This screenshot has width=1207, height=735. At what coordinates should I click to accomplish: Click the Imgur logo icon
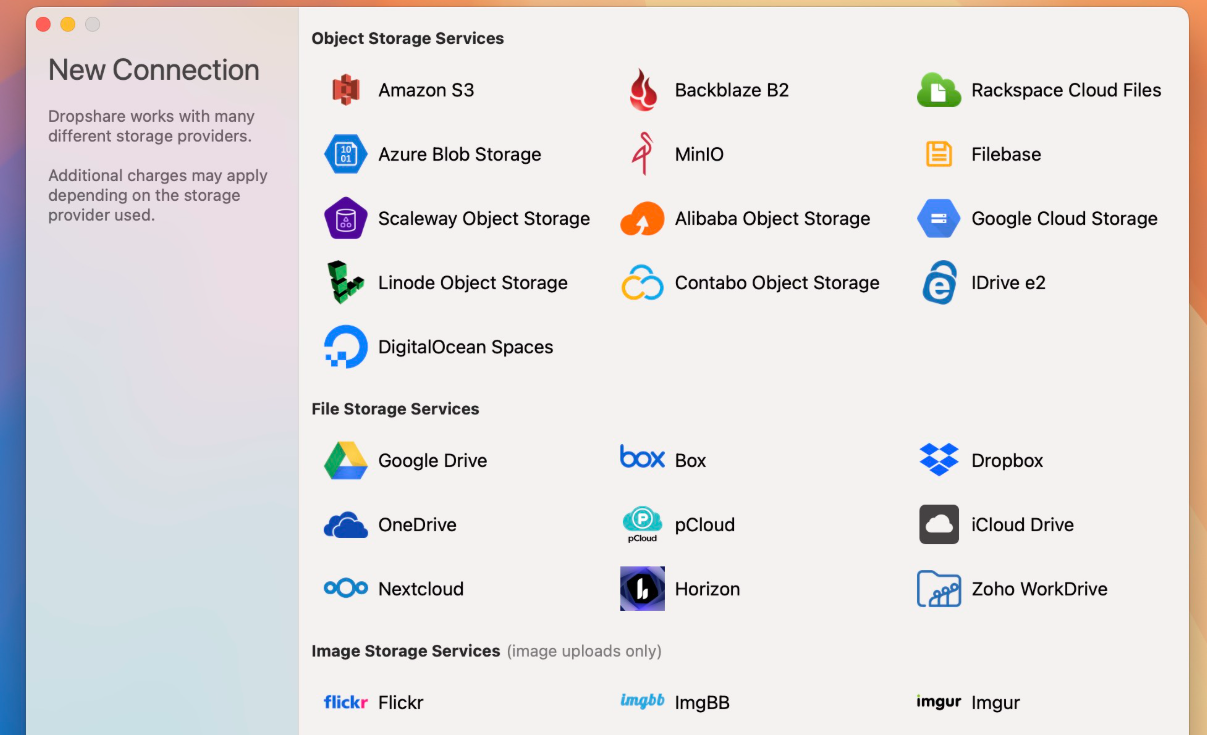click(939, 701)
